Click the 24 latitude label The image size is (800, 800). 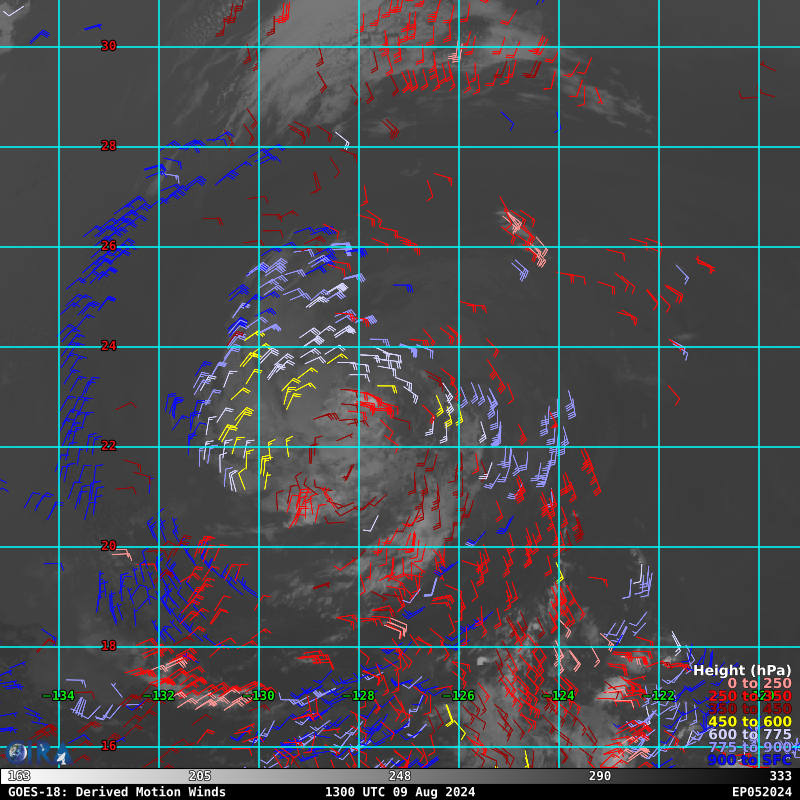[x=108, y=346]
